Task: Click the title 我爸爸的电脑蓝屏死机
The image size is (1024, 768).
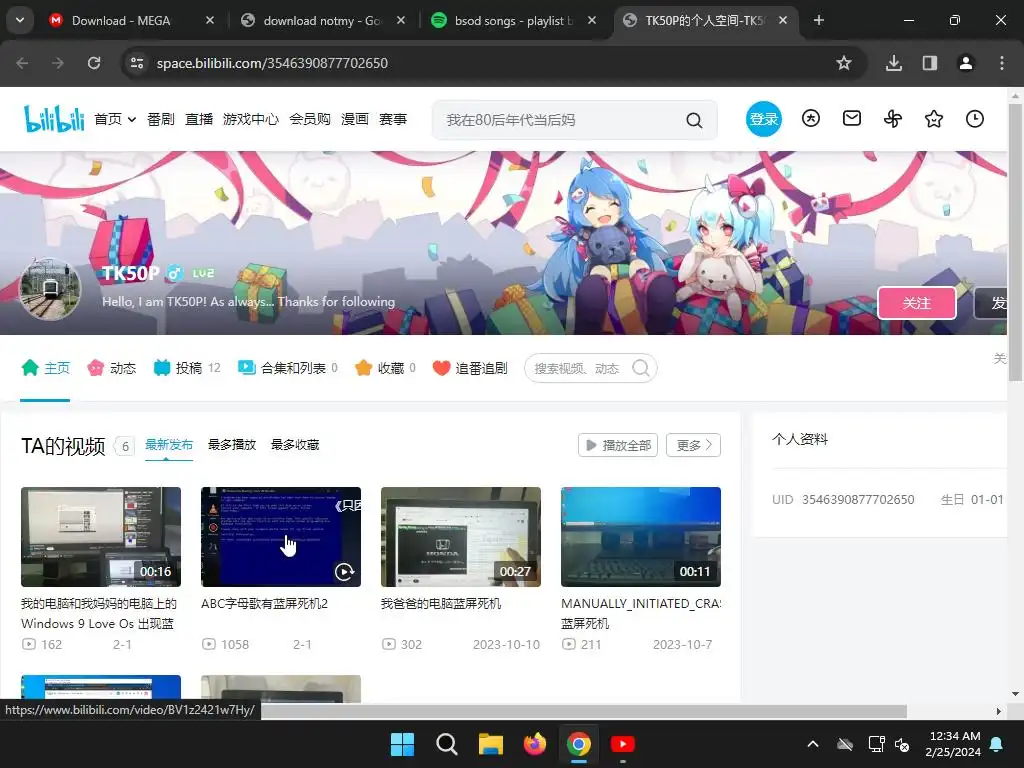Action: click(441, 604)
